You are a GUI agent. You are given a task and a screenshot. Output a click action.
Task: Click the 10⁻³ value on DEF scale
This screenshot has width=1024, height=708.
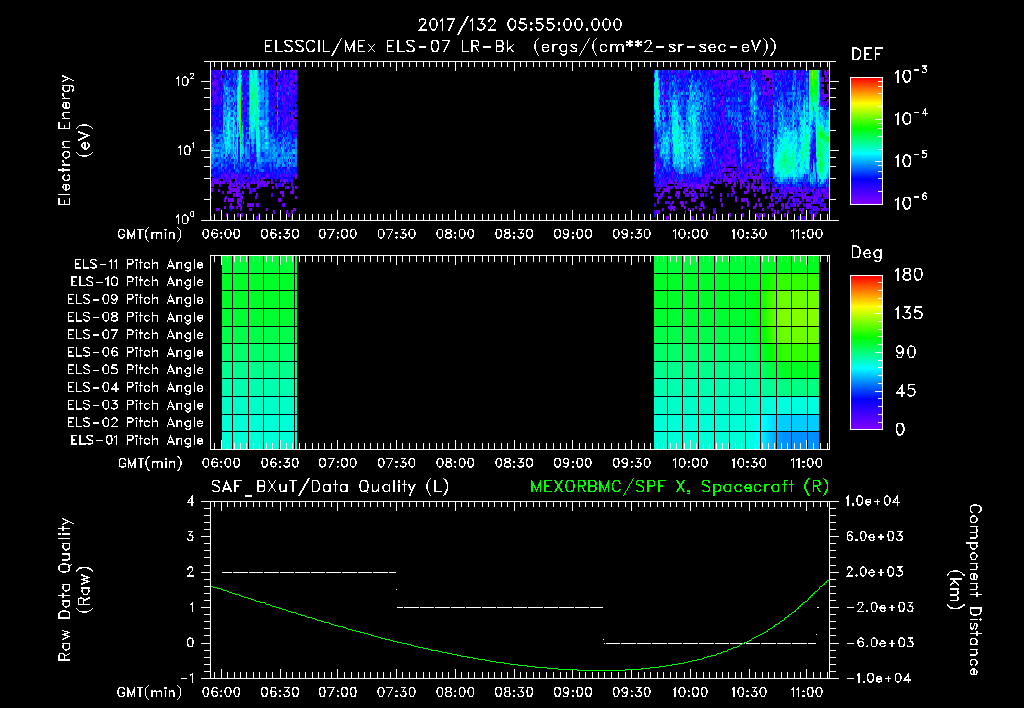point(910,76)
